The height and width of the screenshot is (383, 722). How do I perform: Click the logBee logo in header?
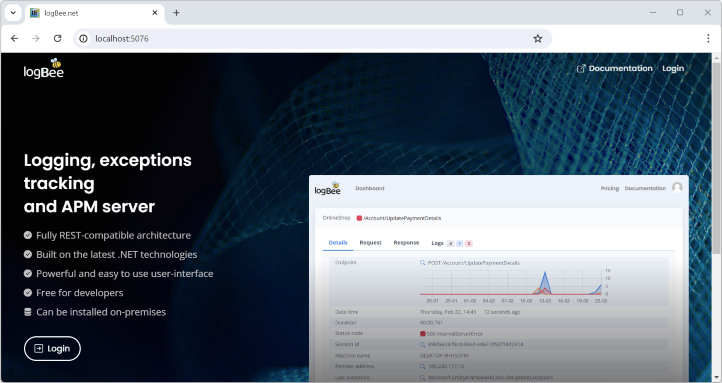point(44,69)
